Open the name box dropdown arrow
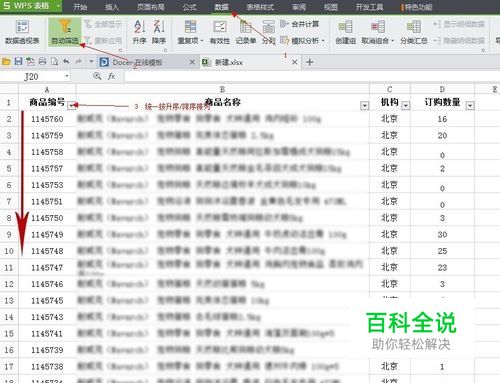Viewport: 500px width, 383px height. point(67,77)
